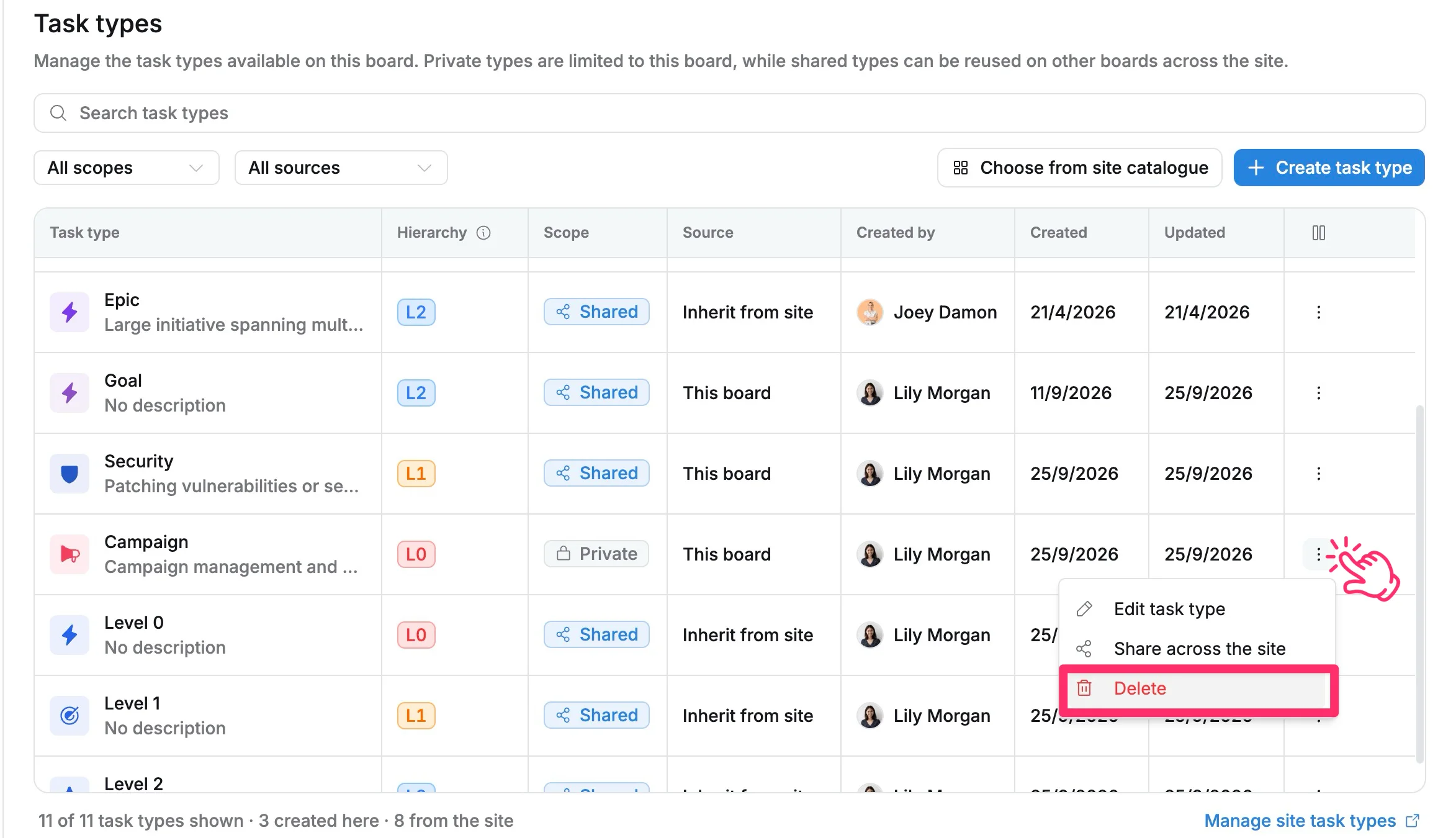Click Lily Morgan's avatar in Goal row
Screen dimensions: 1456x838
tap(870, 393)
